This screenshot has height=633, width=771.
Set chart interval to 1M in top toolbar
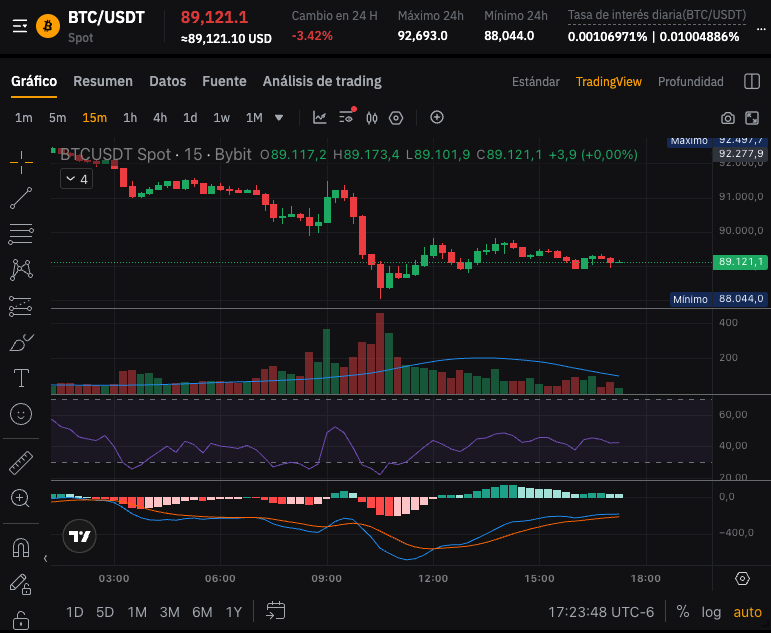(x=254, y=118)
